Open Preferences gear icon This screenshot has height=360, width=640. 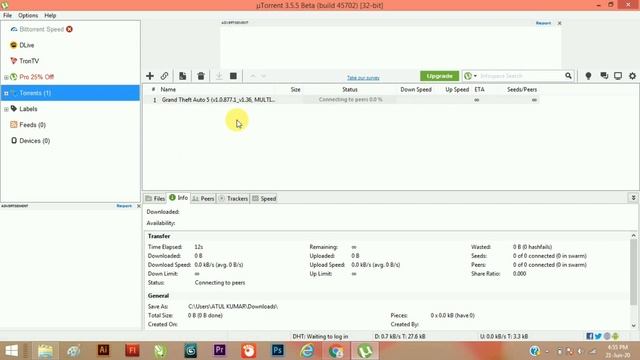[632, 76]
